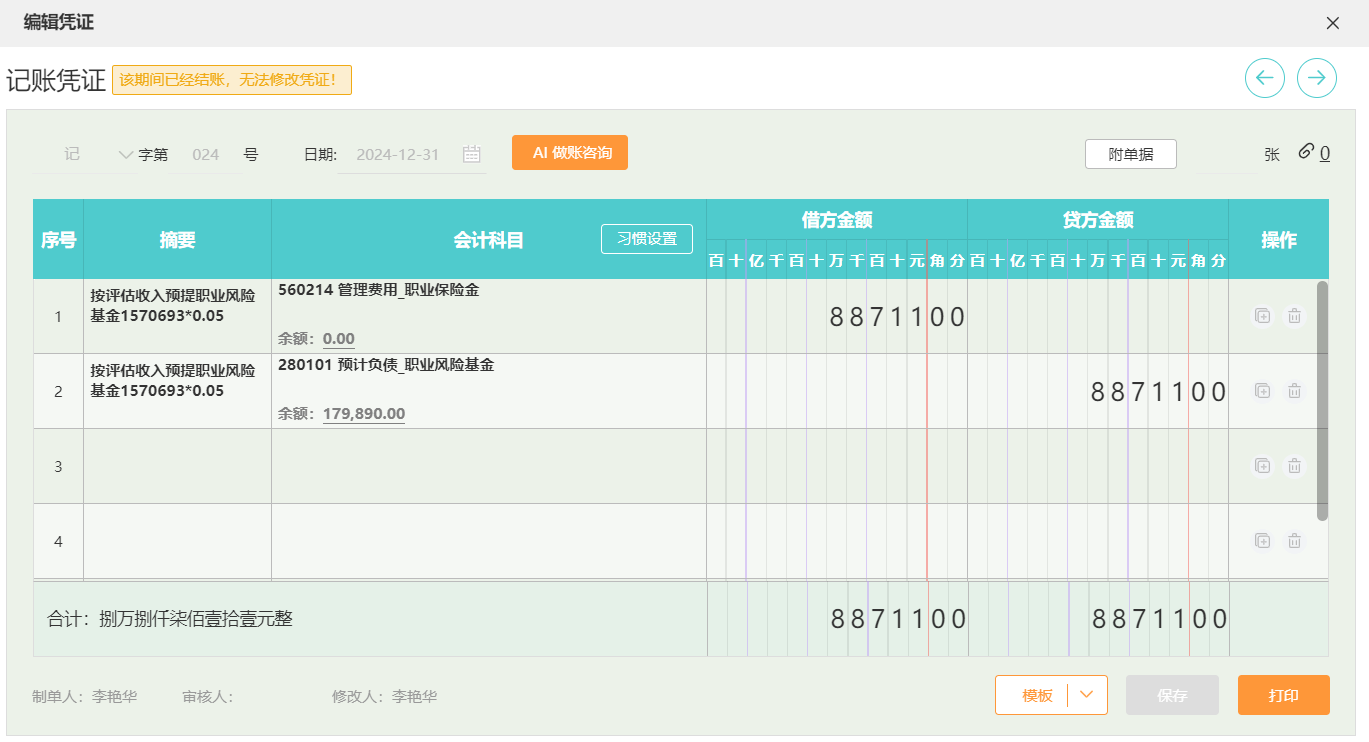Click the 附单据 button

coord(1130,154)
